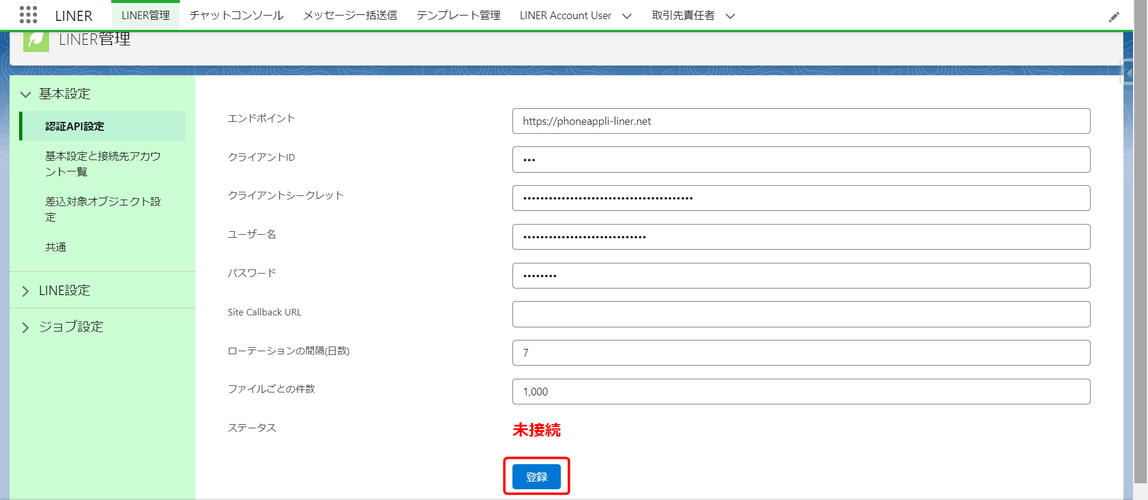Click the クライアントシークレット input field

(x=800, y=198)
